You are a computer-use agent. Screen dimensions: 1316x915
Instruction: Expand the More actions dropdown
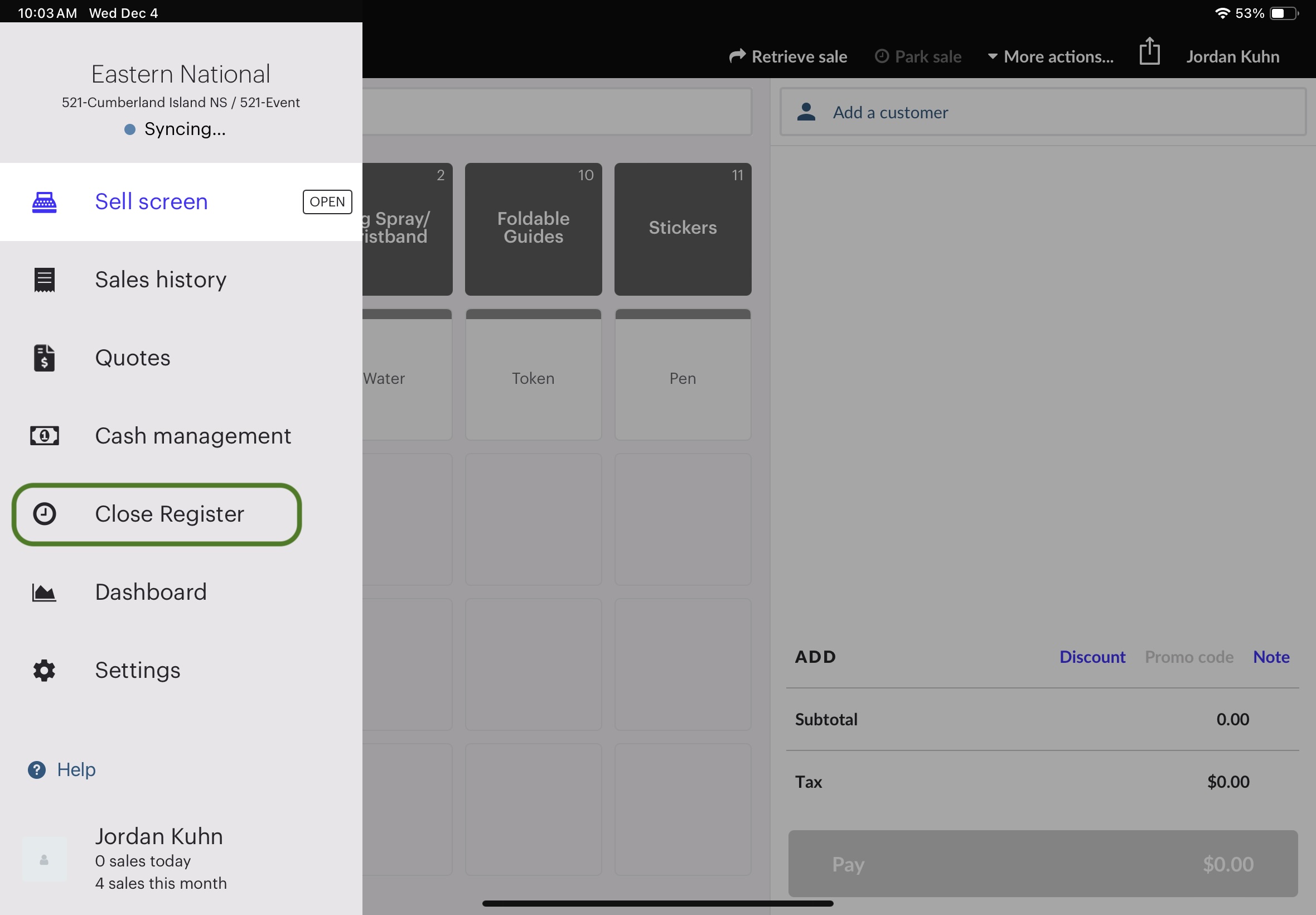tap(1050, 57)
